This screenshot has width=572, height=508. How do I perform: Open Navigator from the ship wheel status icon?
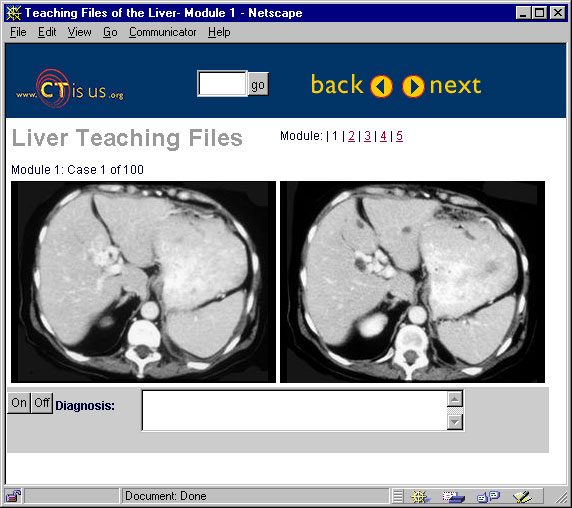420,496
